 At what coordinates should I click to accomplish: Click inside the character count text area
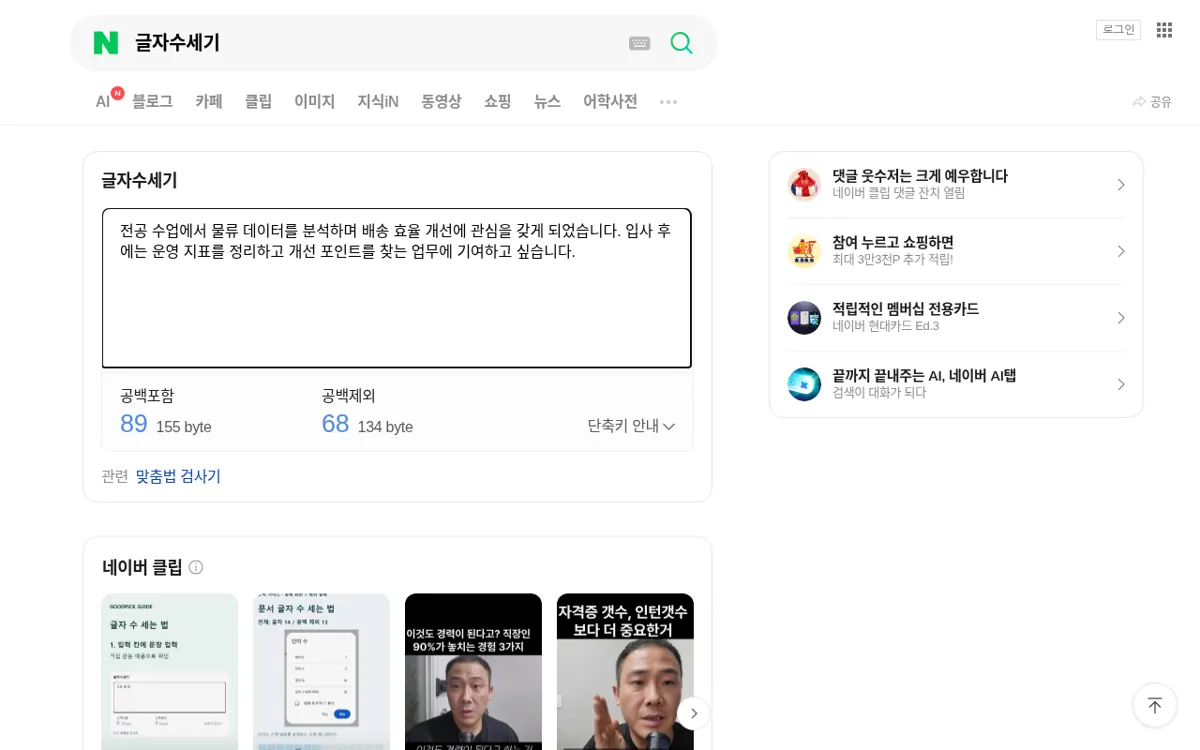click(397, 288)
